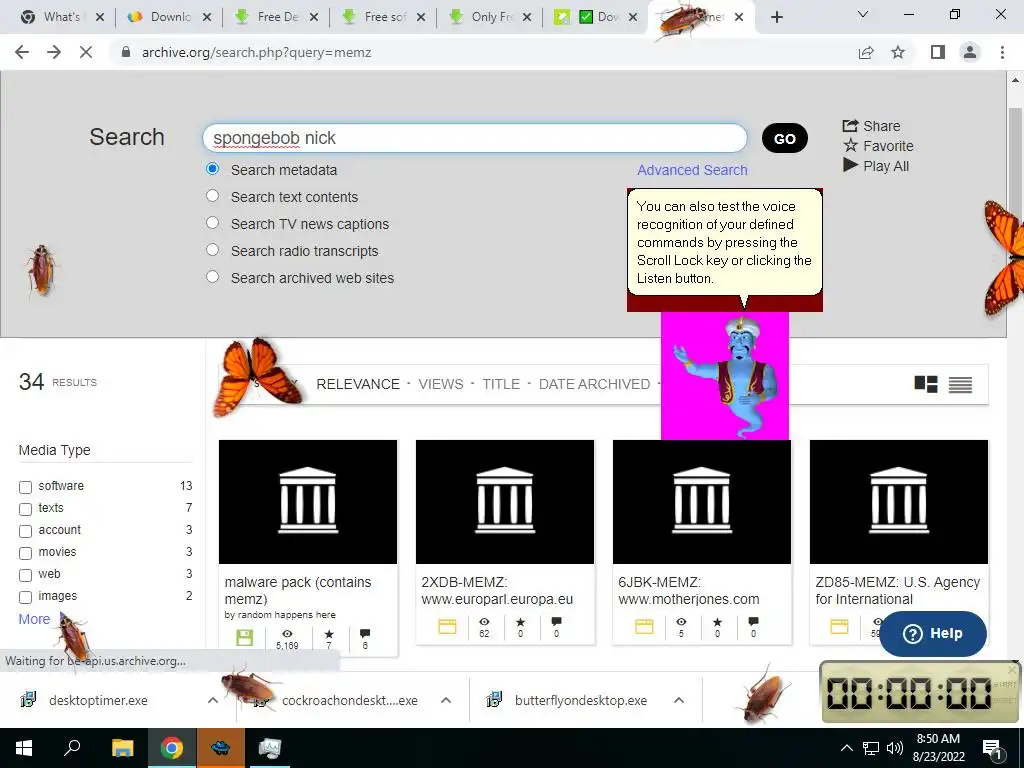Click the web icon on 2XDB-MEMZ card

click(447, 627)
